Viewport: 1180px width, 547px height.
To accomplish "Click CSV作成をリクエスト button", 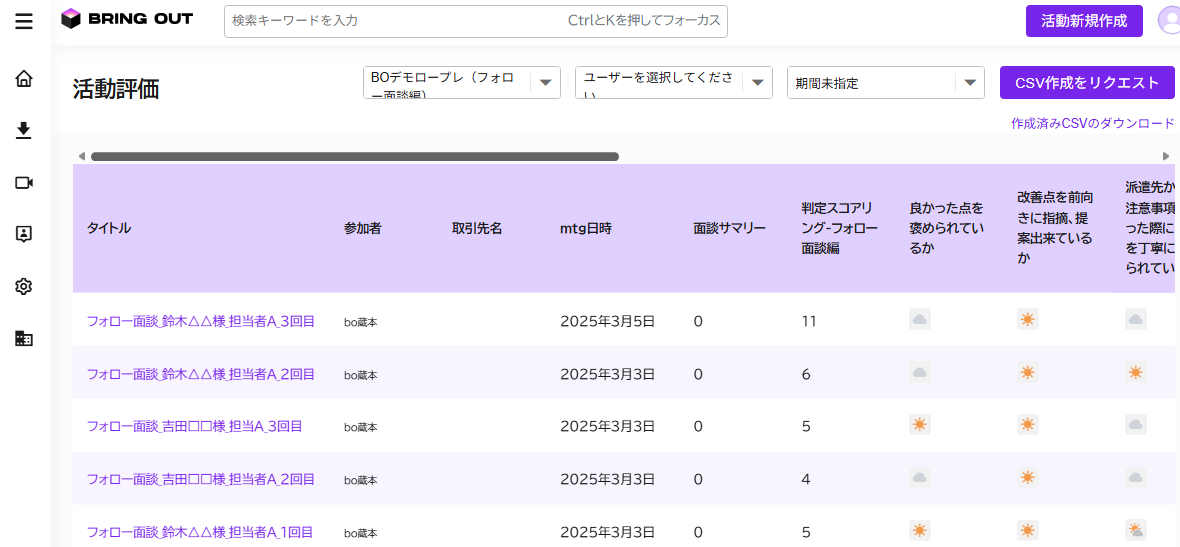I will [x=1087, y=83].
